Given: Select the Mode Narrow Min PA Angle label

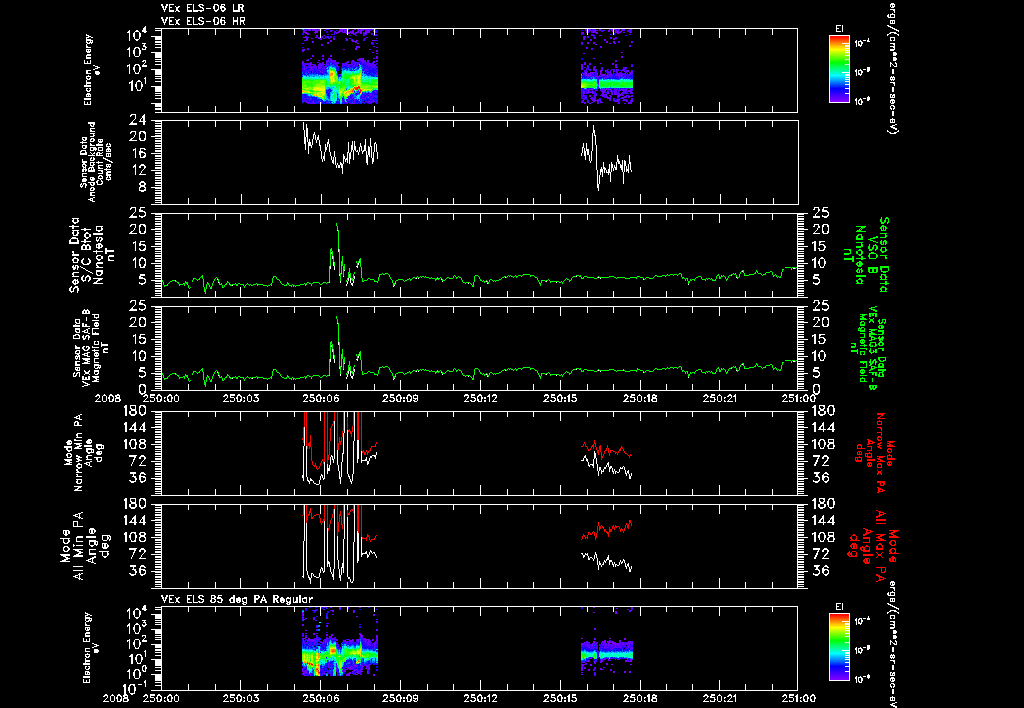Looking at the screenshot, I should [83, 452].
